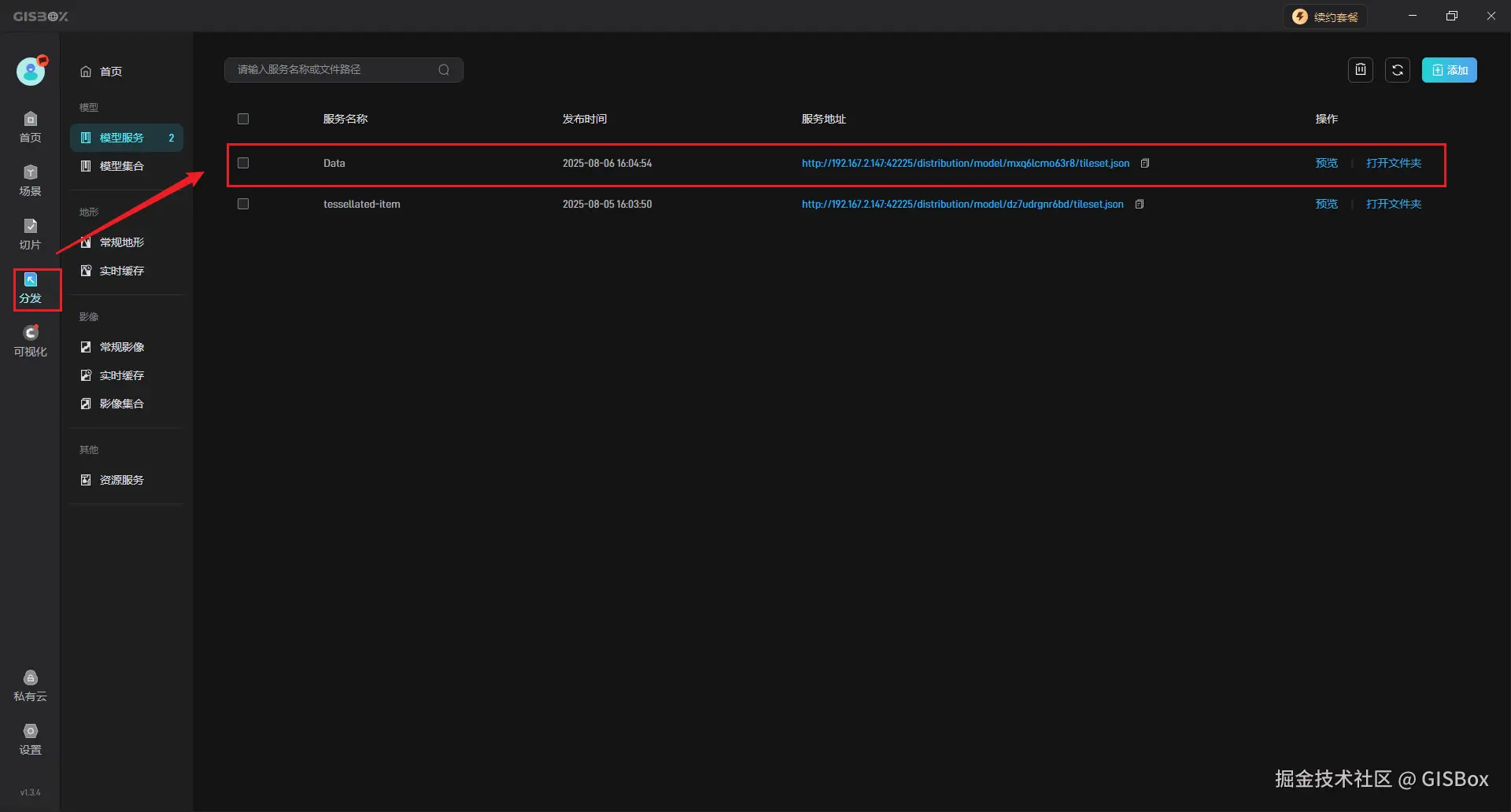Open 设置 settings
This screenshot has height=812, width=1511.
coord(30,740)
